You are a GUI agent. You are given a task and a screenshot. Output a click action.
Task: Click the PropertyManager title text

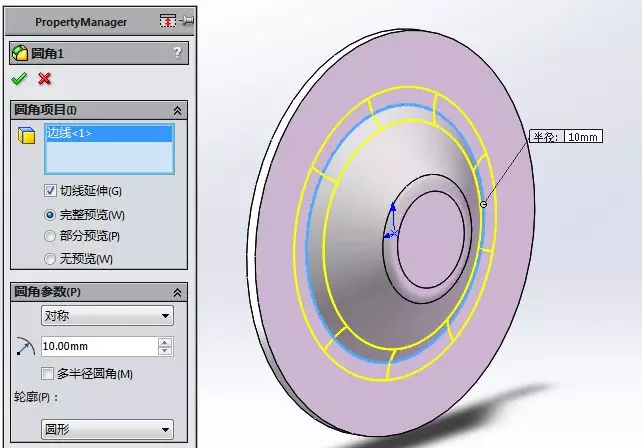click(x=81, y=22)
